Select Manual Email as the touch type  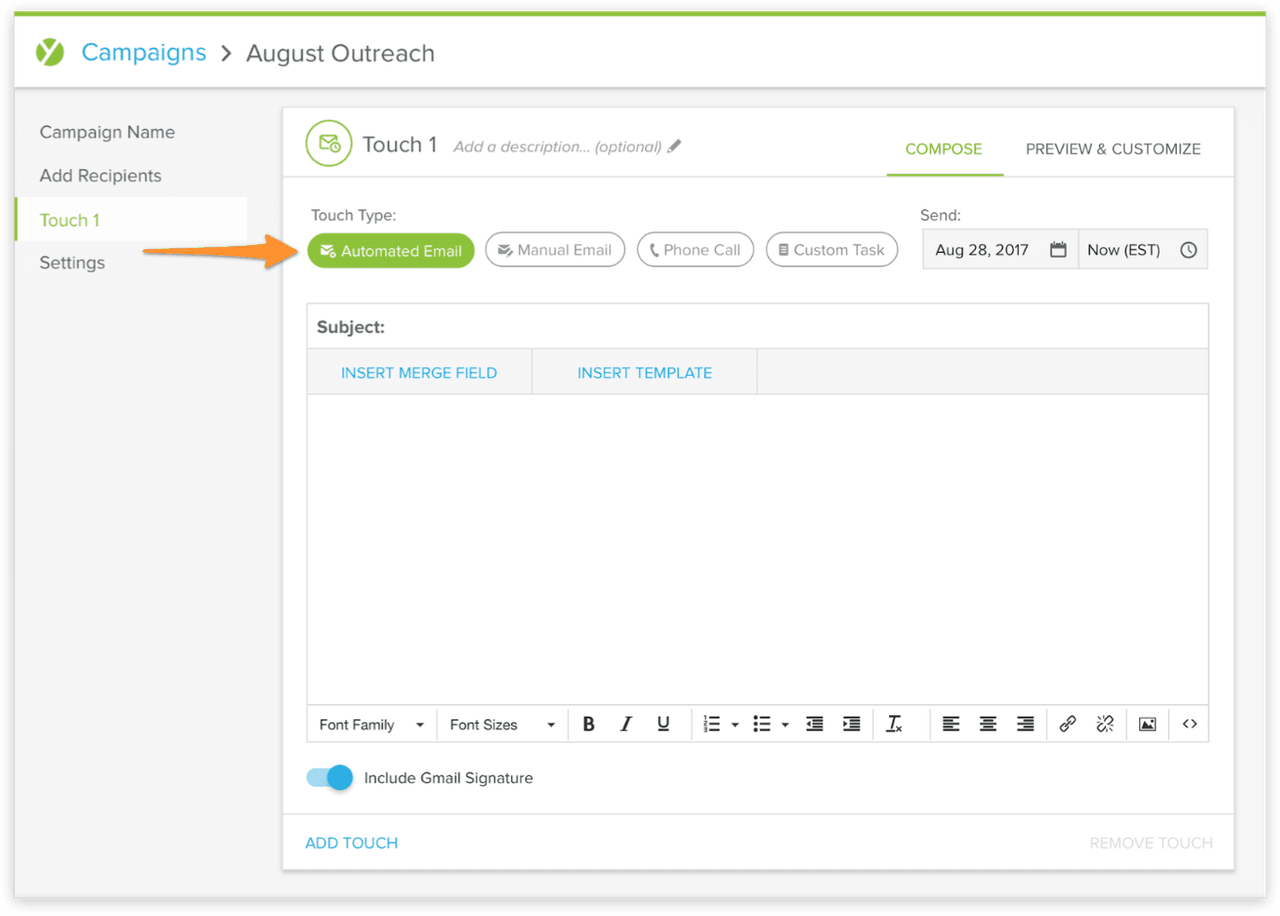555,249
